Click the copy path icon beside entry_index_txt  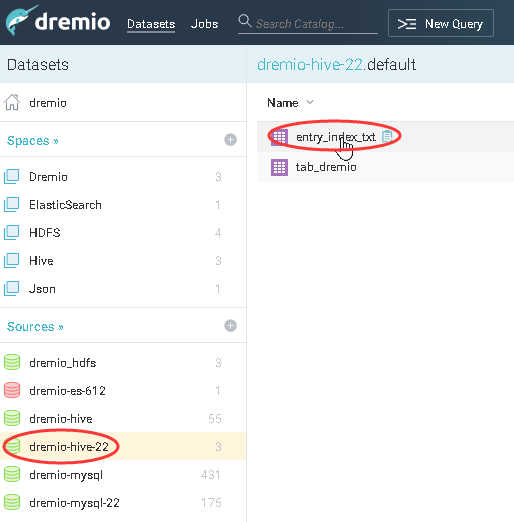point(387,136)
